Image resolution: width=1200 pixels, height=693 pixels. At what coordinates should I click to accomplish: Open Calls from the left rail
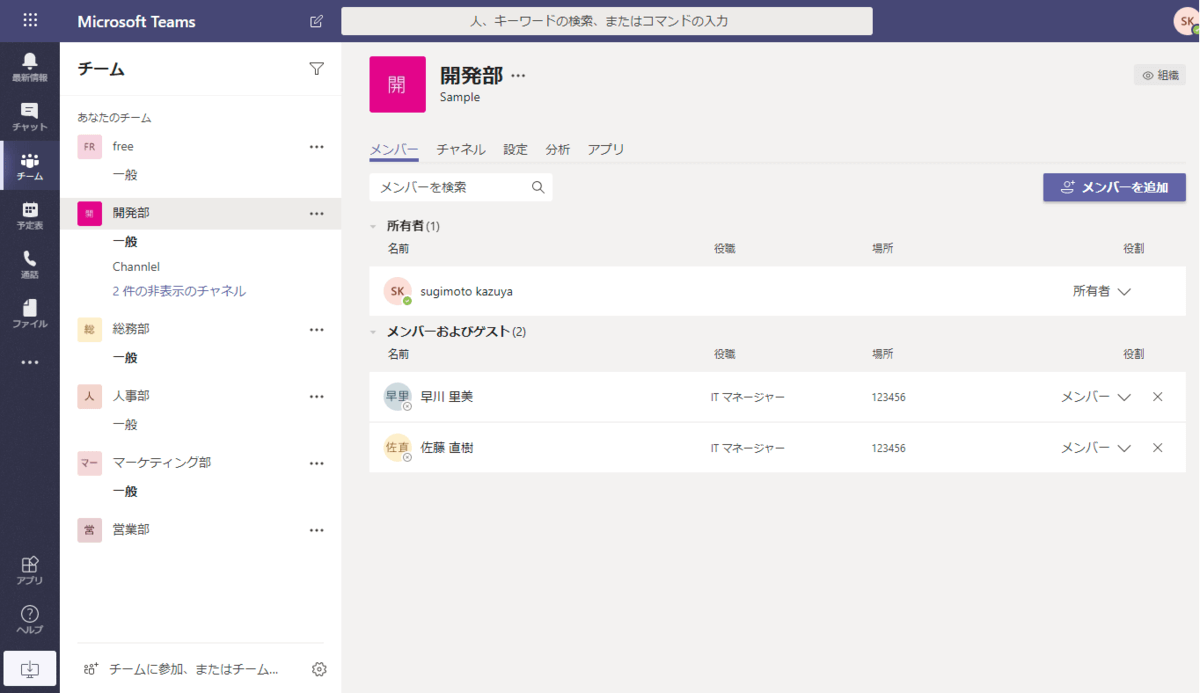(x=30, y=264)
